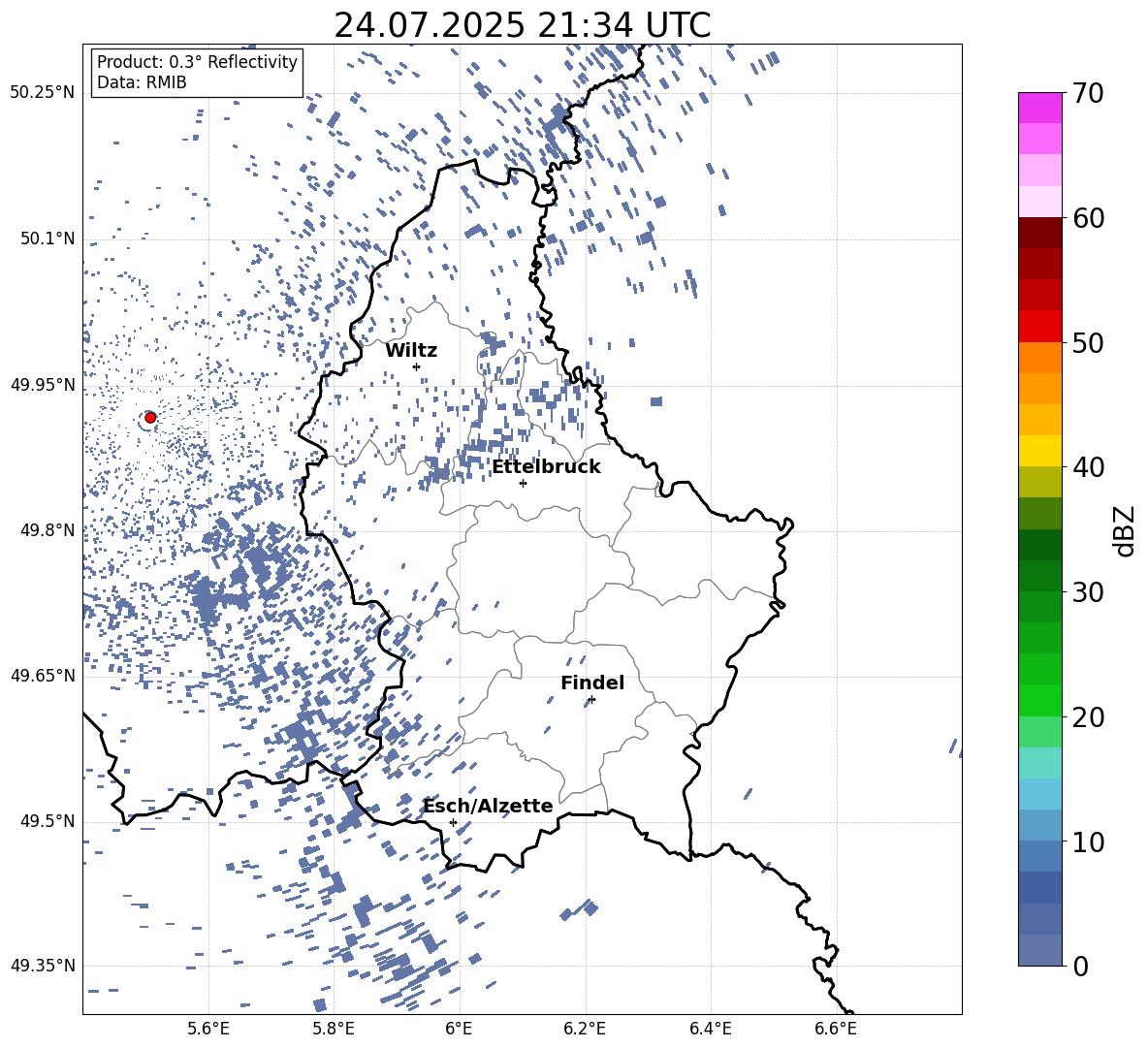Click the Wiltz city label

tap(411, 351)
